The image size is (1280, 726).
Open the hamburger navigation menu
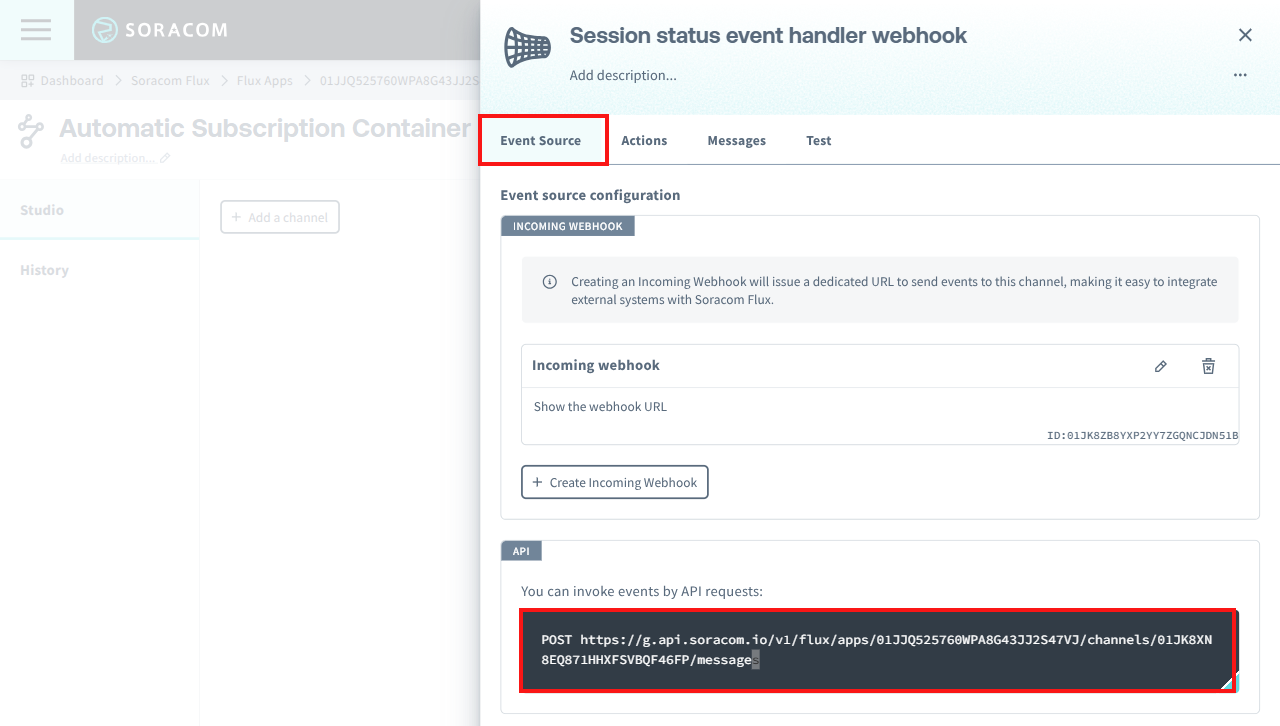tap(36, 29)
